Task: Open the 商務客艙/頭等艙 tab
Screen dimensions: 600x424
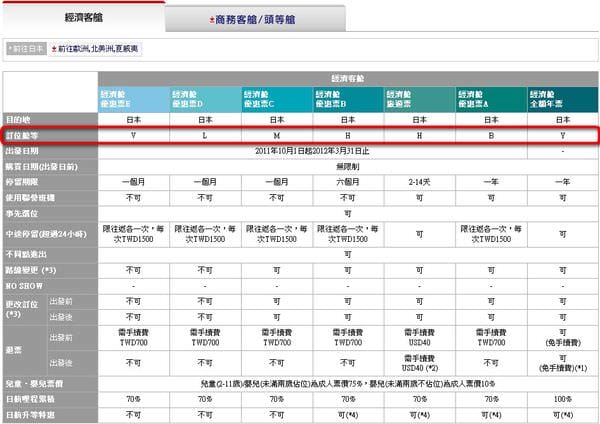Action: click(255, 20)
